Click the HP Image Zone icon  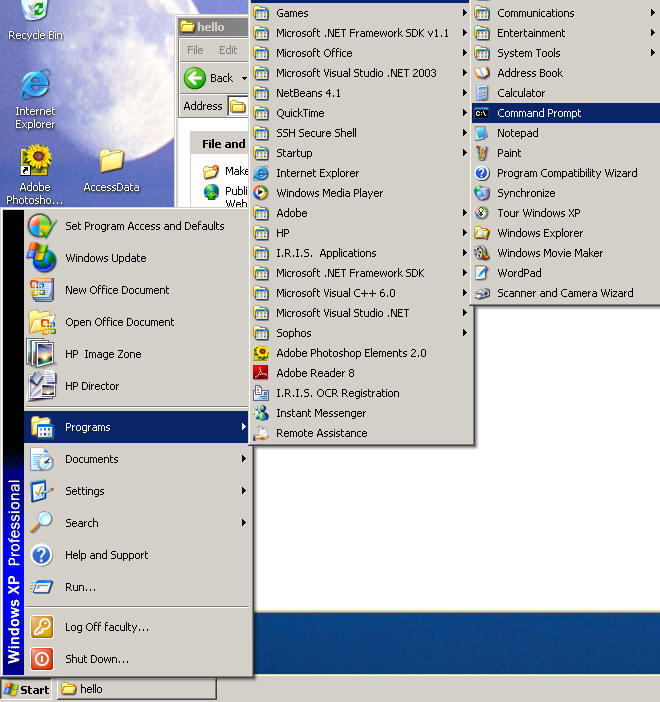point(41,354)
